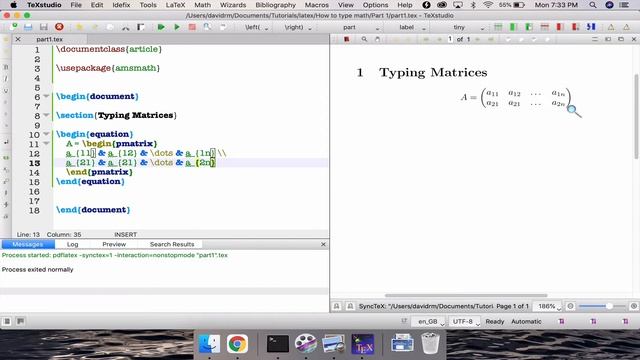This screenshot has height=360, width=640.
Task: Click the LanguageTool LT status icon
Action: 404,321
